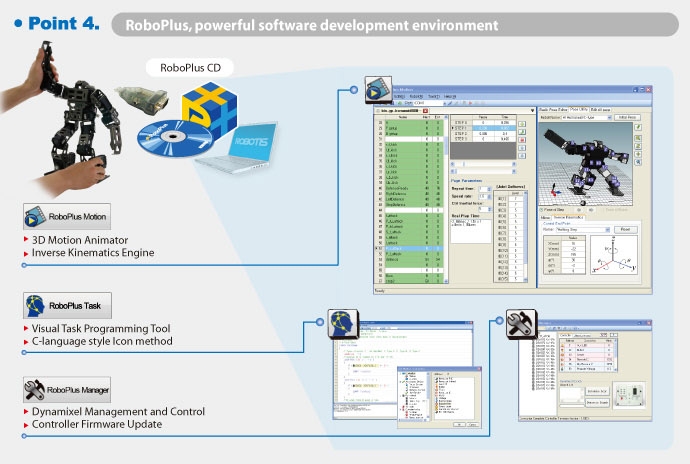Select the highlighted STEP 1 row
Viewport: 690px width, 464px height.
click(x=484, y=128)
